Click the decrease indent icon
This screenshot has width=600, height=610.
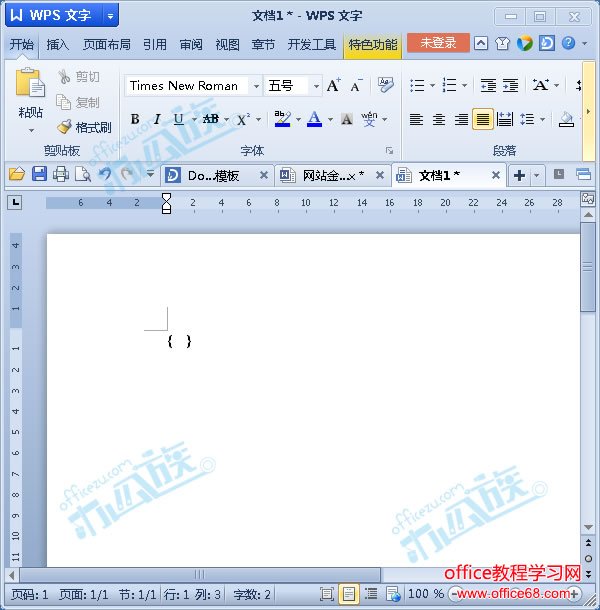[x=488, y=85]
